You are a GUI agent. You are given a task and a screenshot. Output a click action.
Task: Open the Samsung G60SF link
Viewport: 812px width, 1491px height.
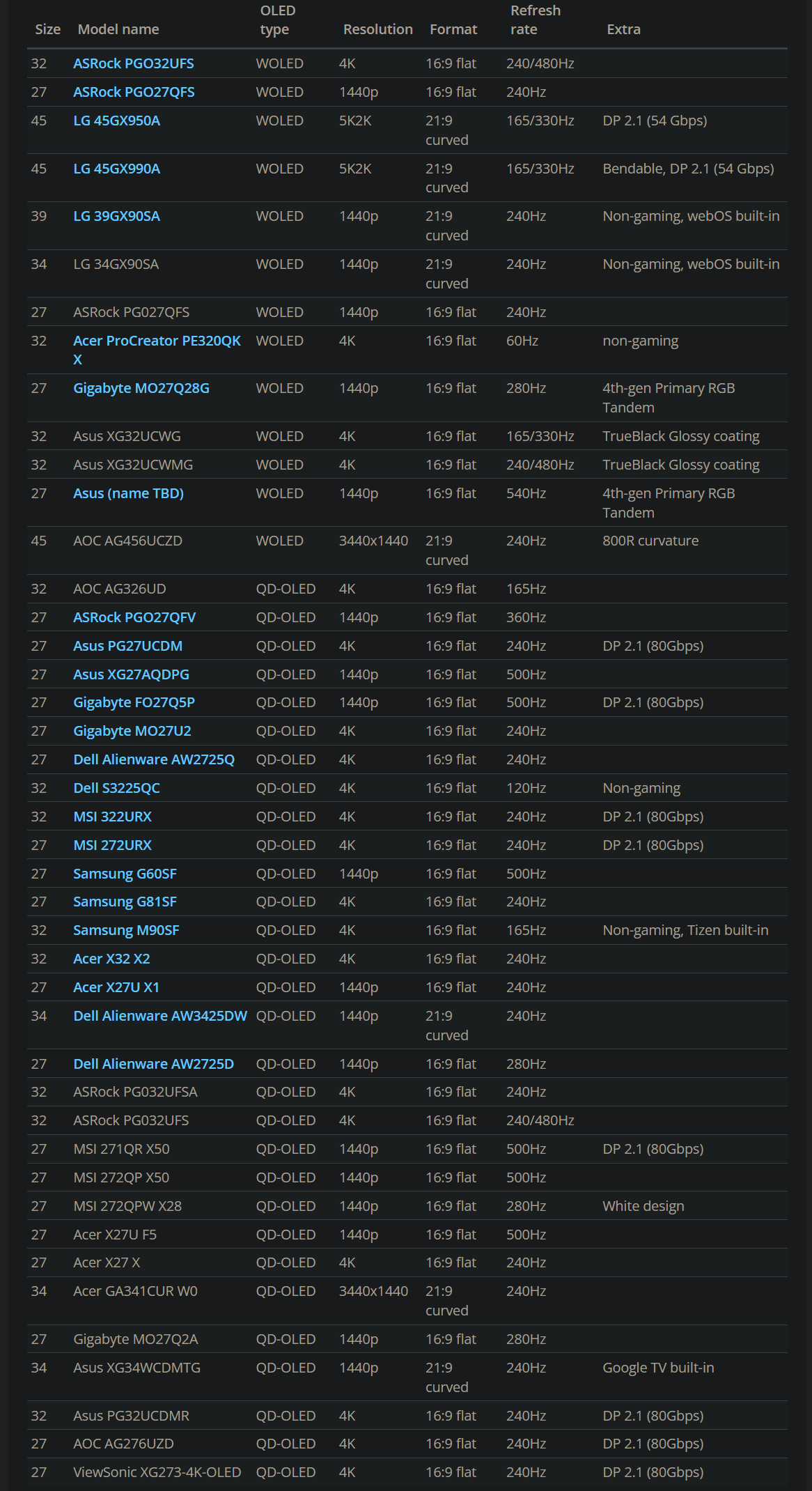point(125,874)
